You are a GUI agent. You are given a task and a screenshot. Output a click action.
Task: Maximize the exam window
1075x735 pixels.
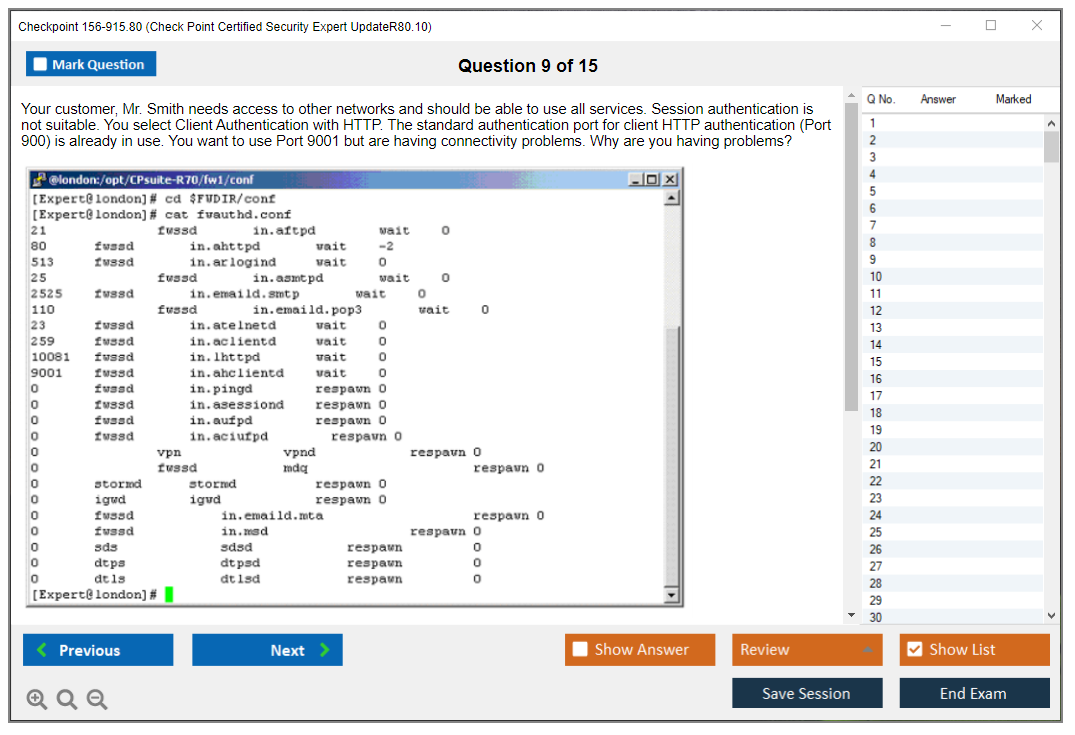click(x=991, y=26)
